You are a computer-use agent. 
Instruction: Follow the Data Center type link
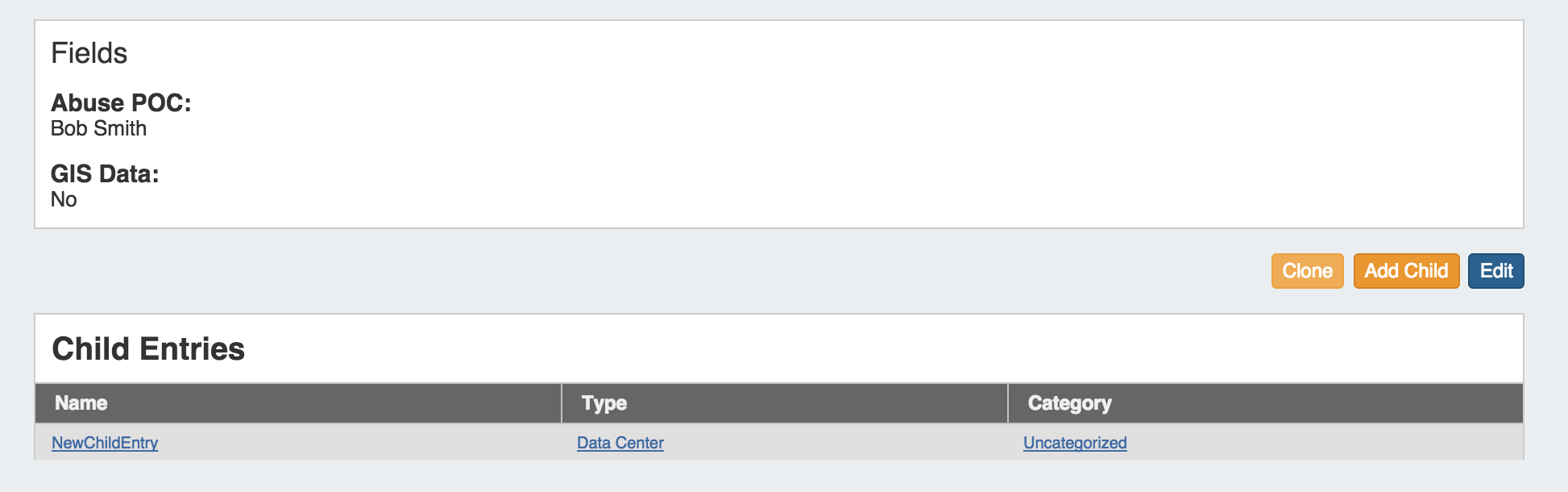620,443
